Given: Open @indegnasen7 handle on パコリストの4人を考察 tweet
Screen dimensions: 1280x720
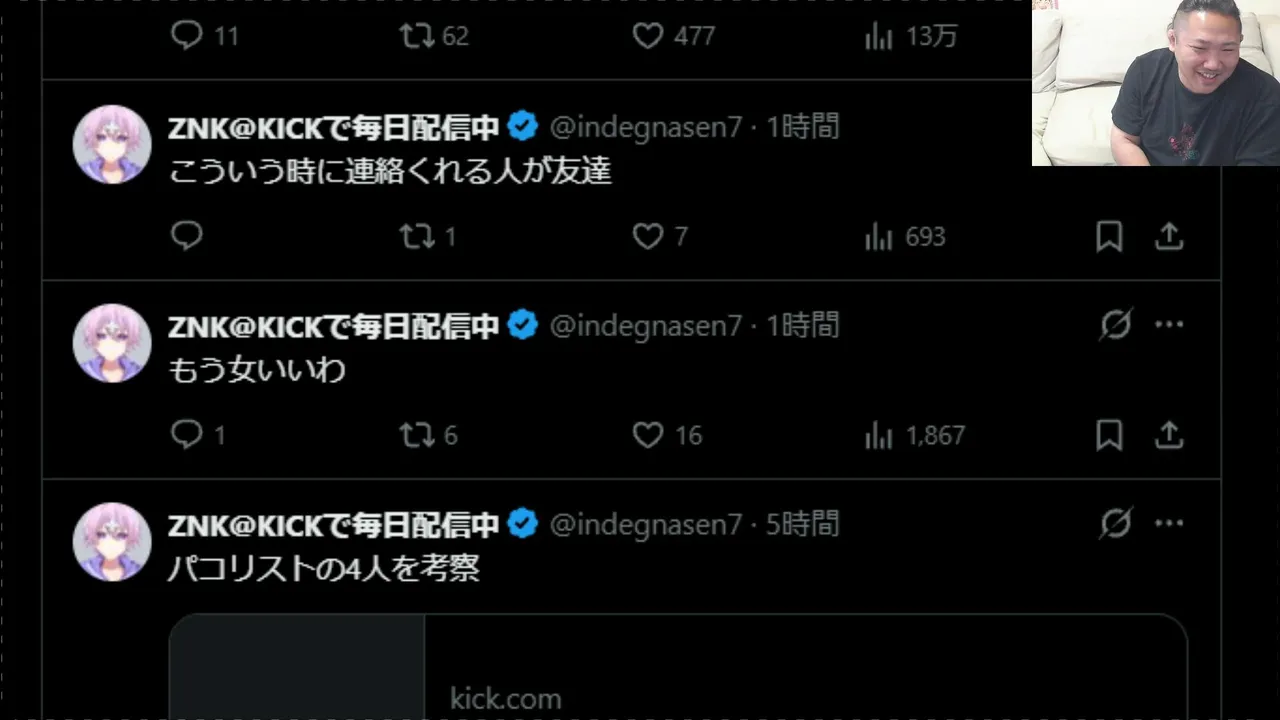Looking at the screenshot, I should click(x=646, y=524).
